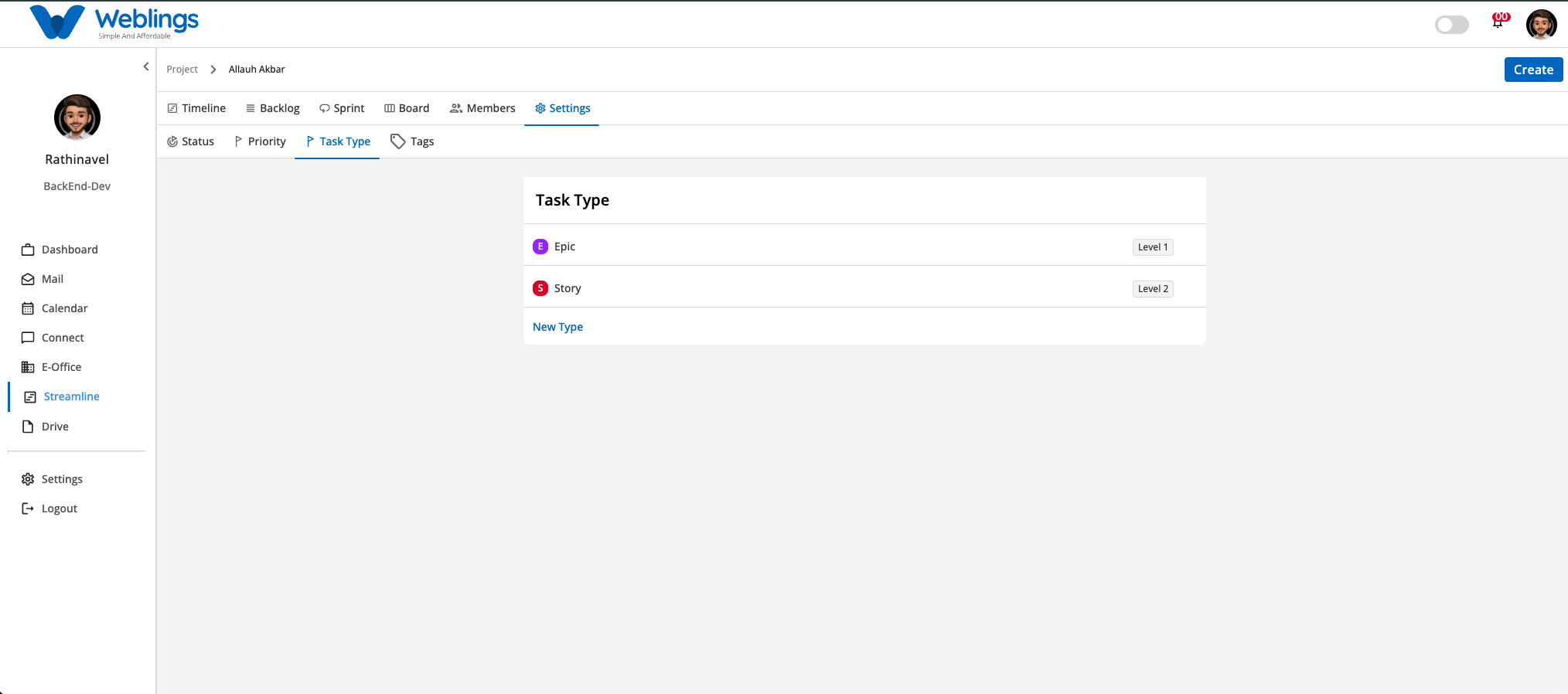This screenshot has height=694, width=1568.
Task: Click the Task Type flag icon
Action: pyautogui.click(x=310, y=141)
